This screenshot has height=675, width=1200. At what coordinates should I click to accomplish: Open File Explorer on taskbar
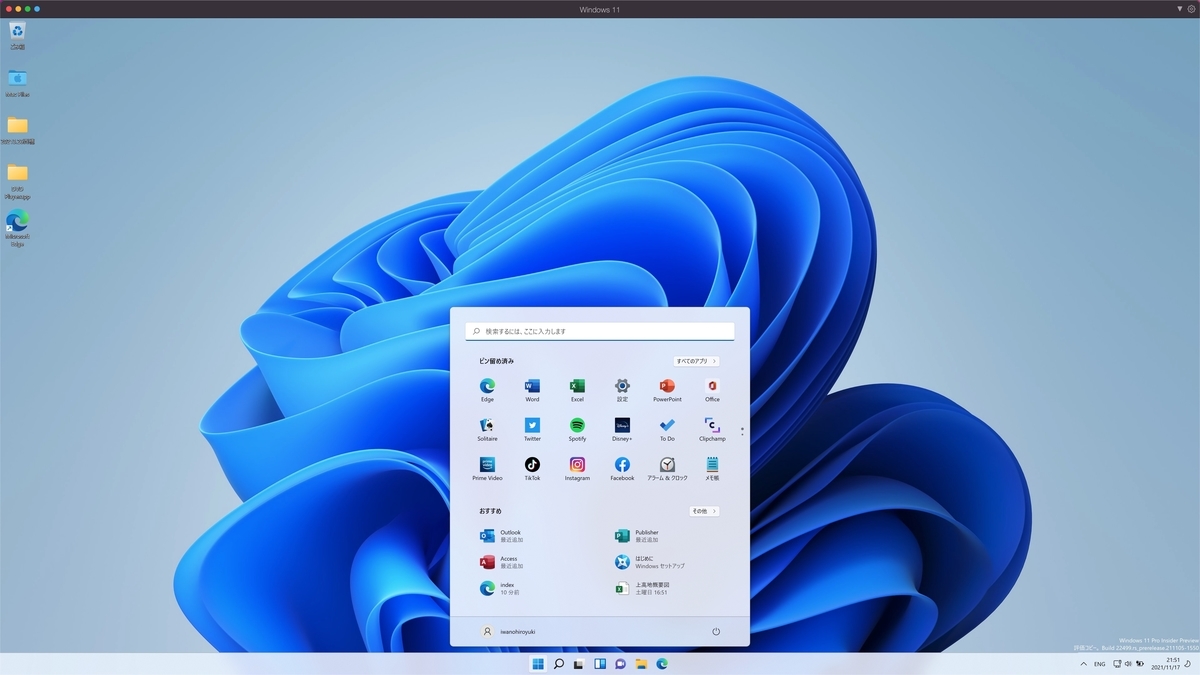[641, 664]
